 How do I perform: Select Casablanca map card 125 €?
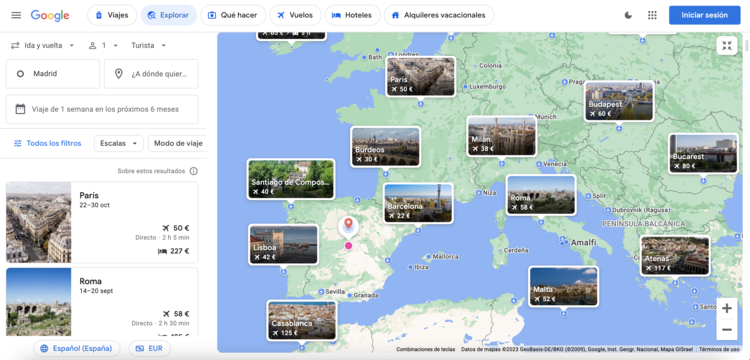click(302, 320)
